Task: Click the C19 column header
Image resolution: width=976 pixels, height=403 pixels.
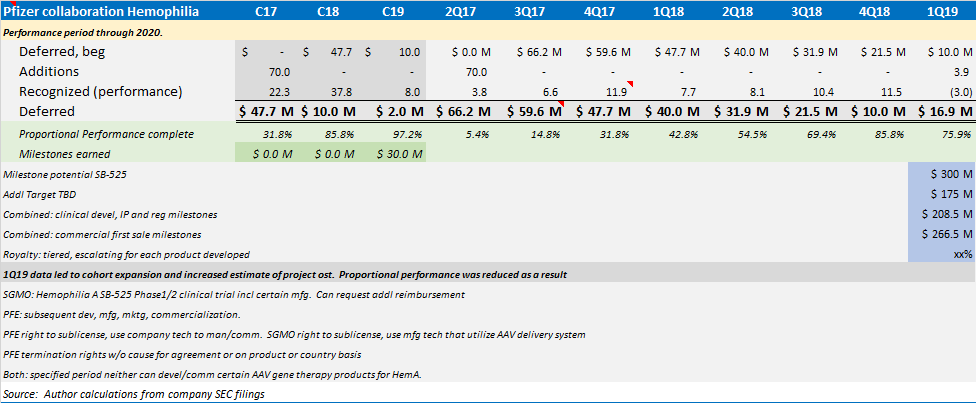Action: [393, 12]
